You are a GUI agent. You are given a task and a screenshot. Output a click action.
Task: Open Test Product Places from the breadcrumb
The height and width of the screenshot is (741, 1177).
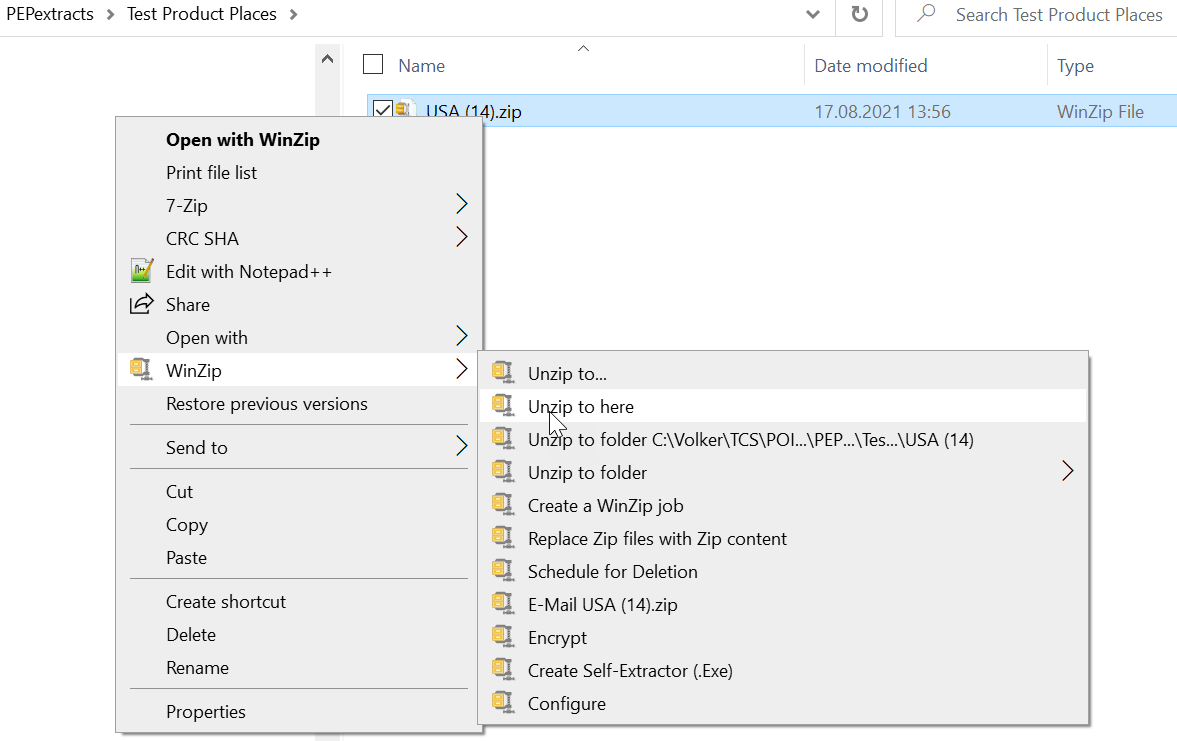click(x=201, y=14)
